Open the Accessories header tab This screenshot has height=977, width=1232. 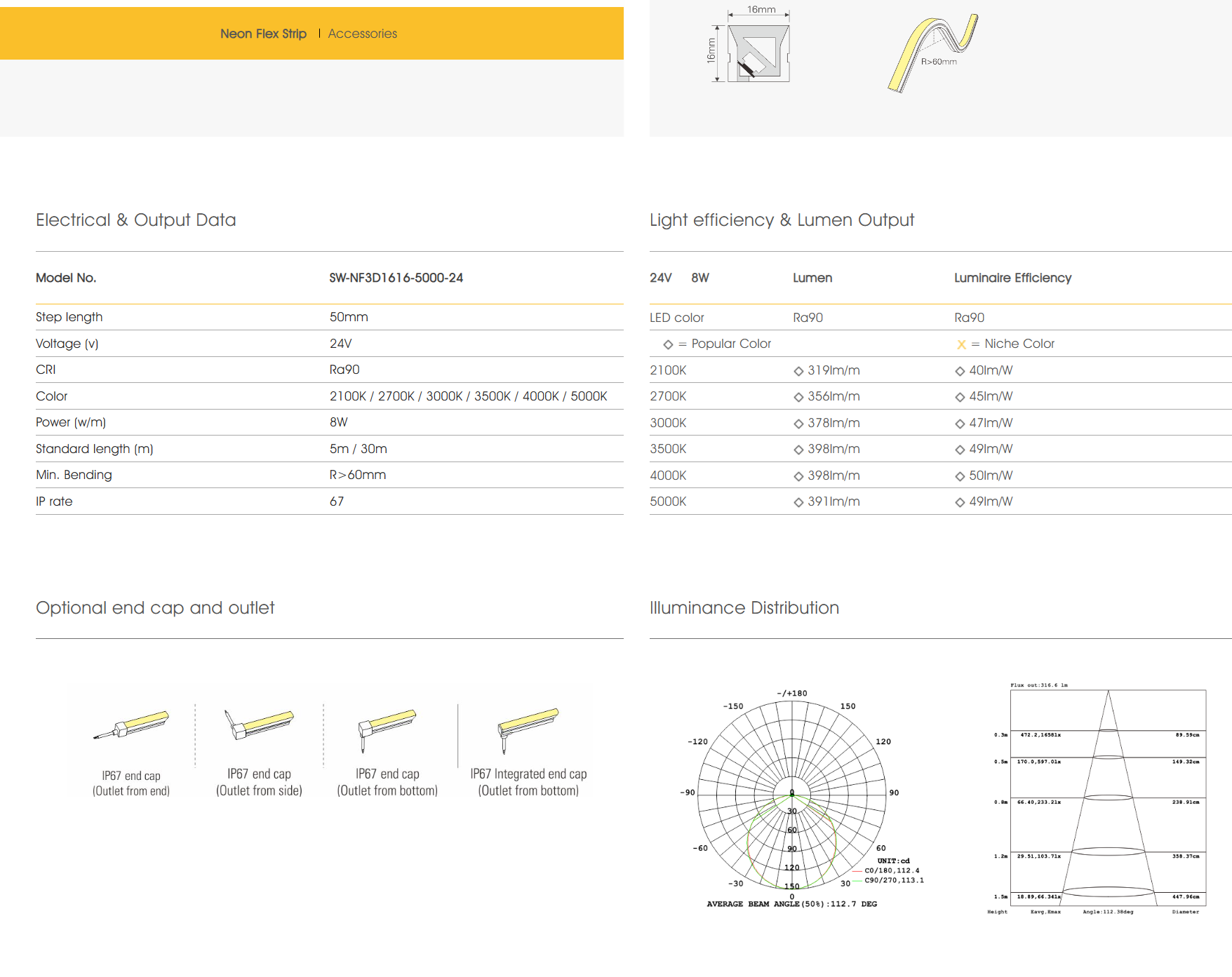pos(362,34)
